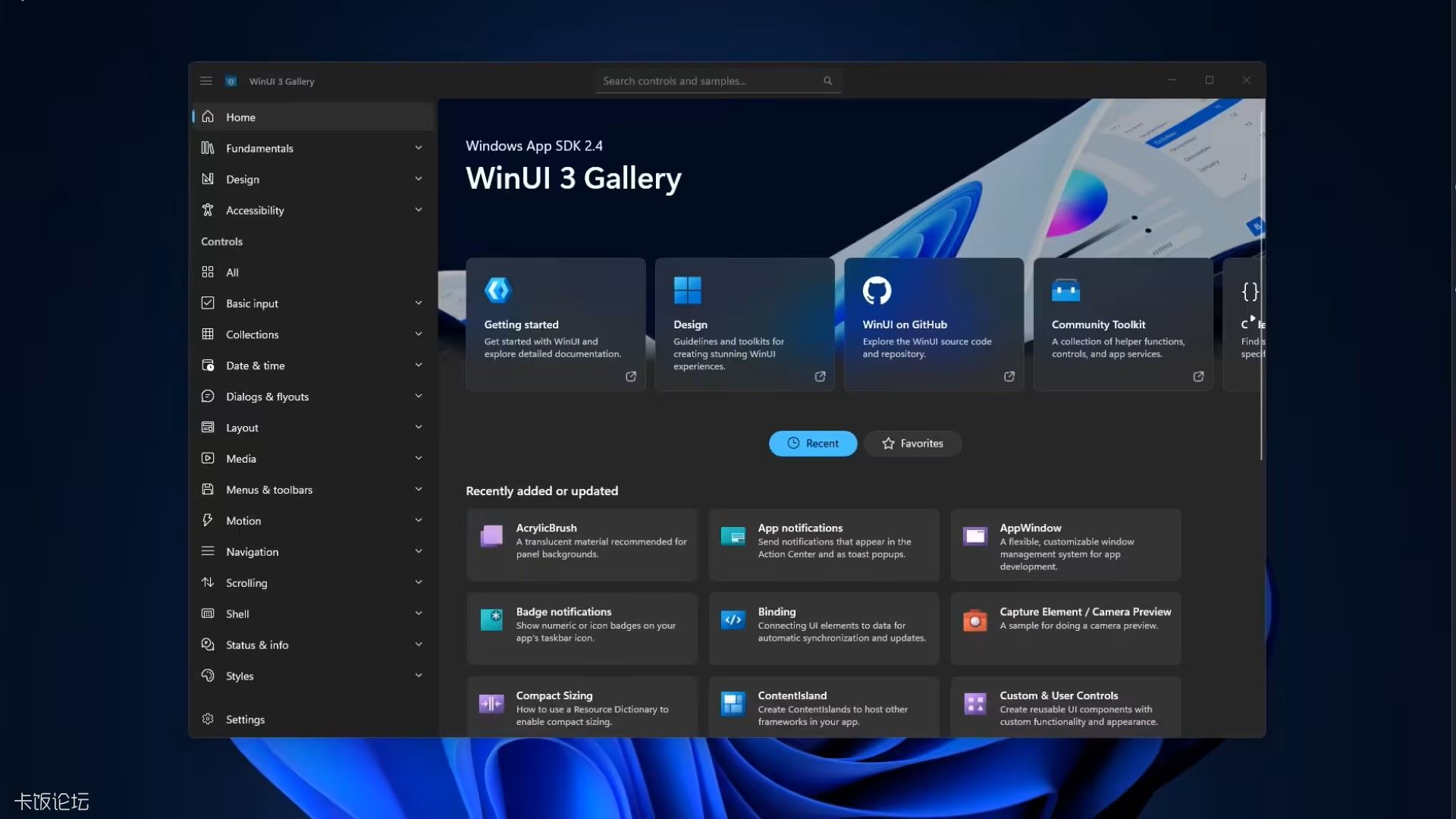1456x819 pixels.
Task: Open external link icon on Getting started card
Action: point(631,376)
